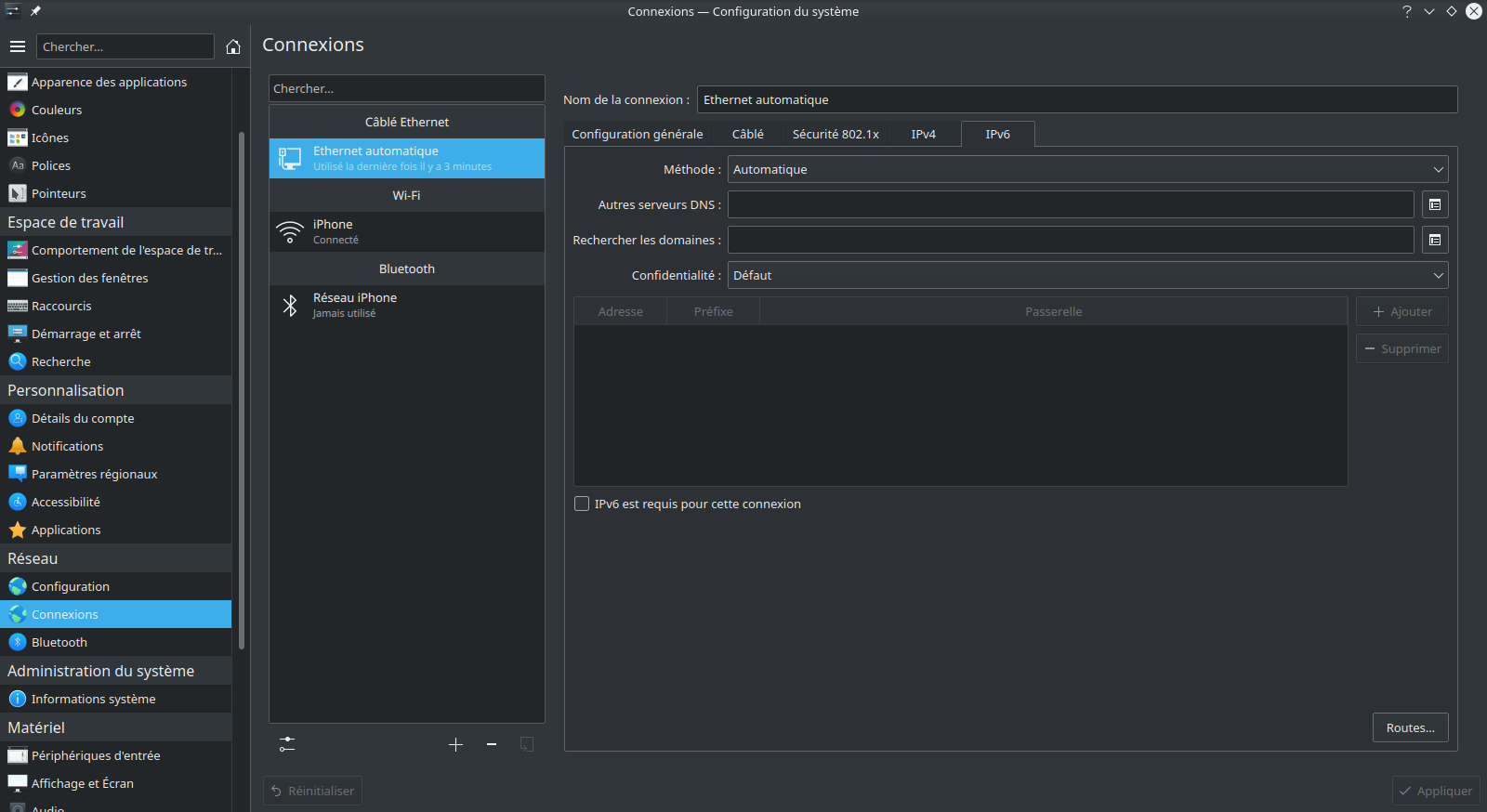Click the Appliquer button
The width and height of the screenshot is (1487, 812).
[1436, 791]
